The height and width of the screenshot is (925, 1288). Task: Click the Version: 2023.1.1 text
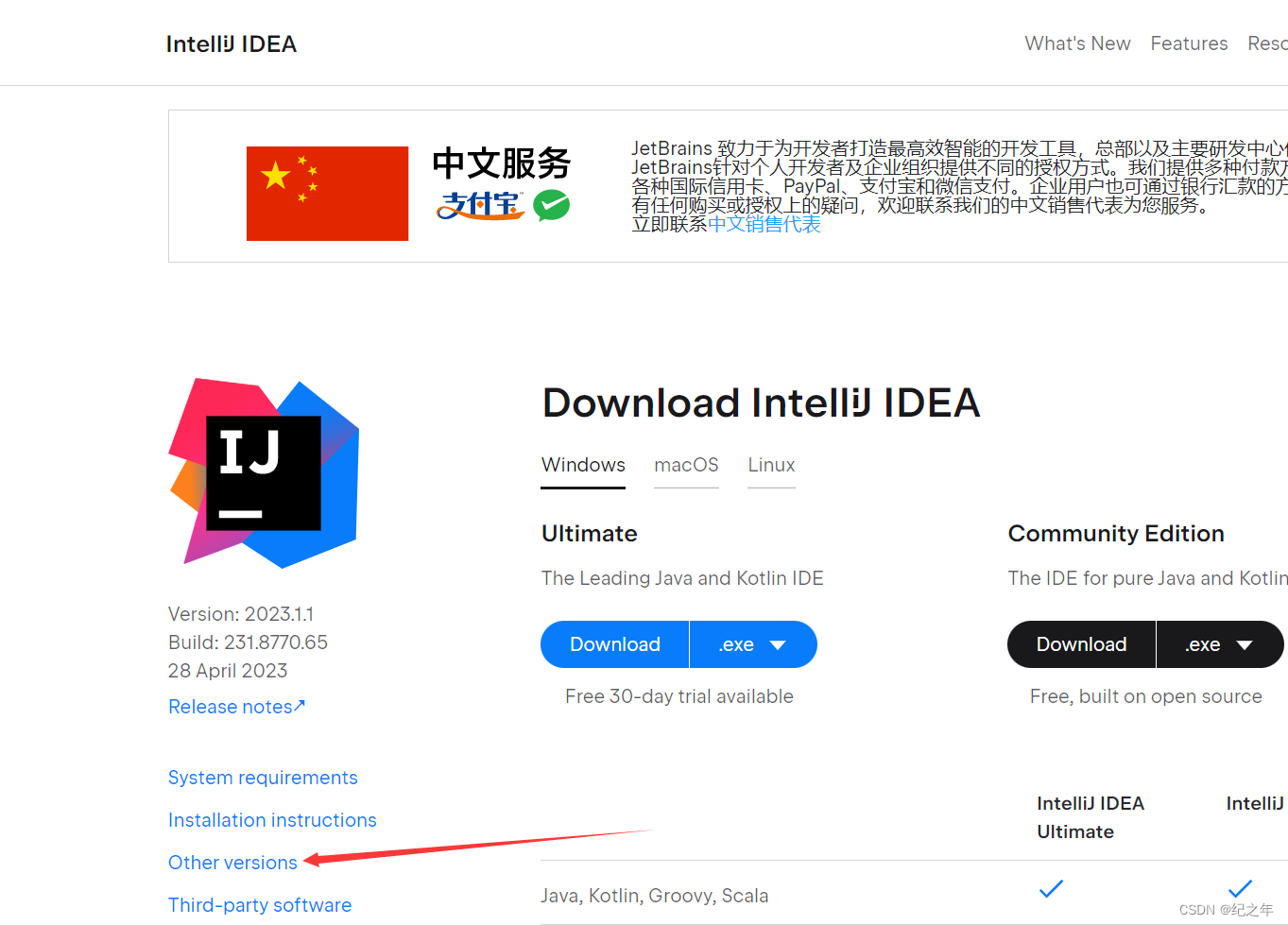point(241,614)
